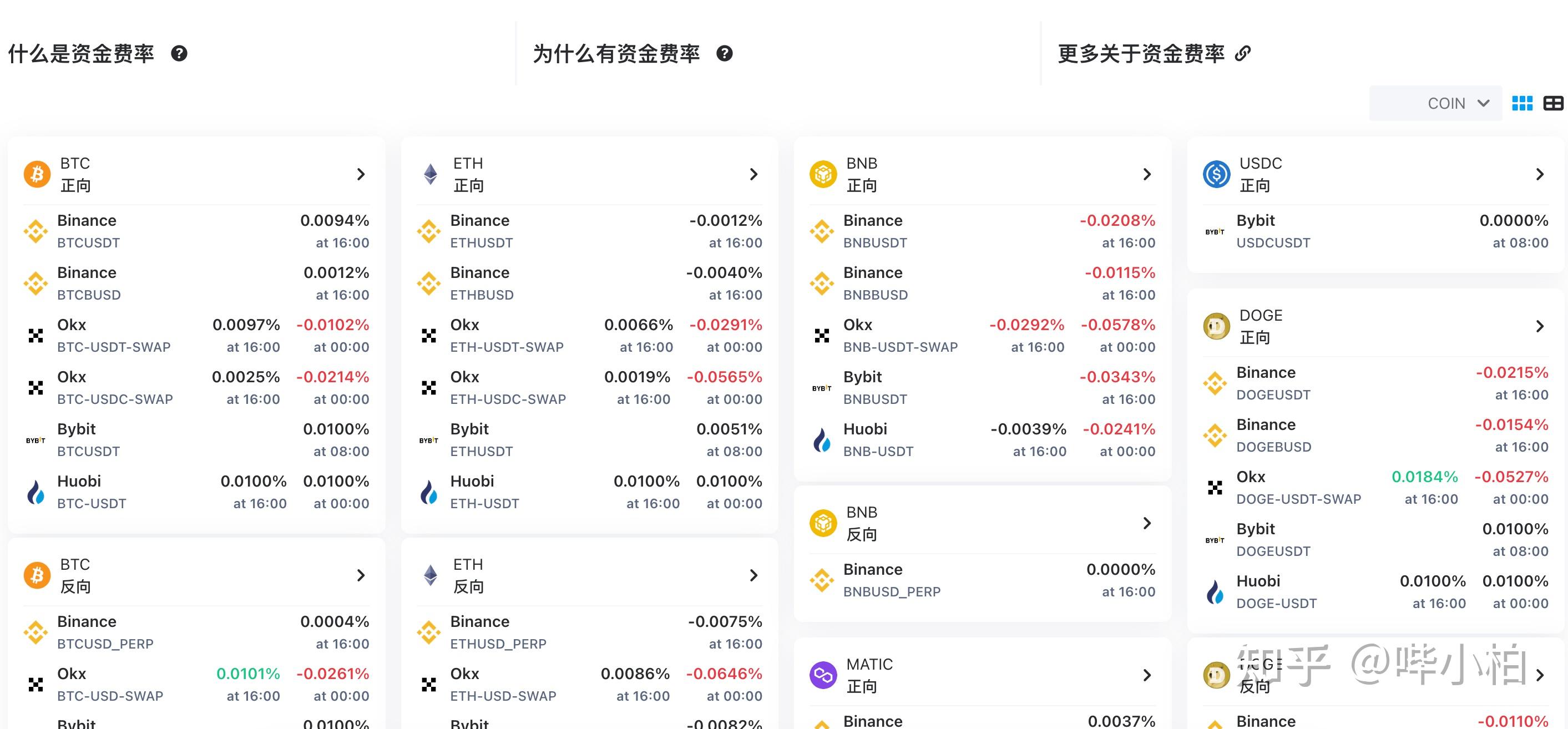Image resolution: width=1568 pixels, height=729 pixels.
Task: Select the ETH-USDC-SWAP pair text
Action: (508, 399)
